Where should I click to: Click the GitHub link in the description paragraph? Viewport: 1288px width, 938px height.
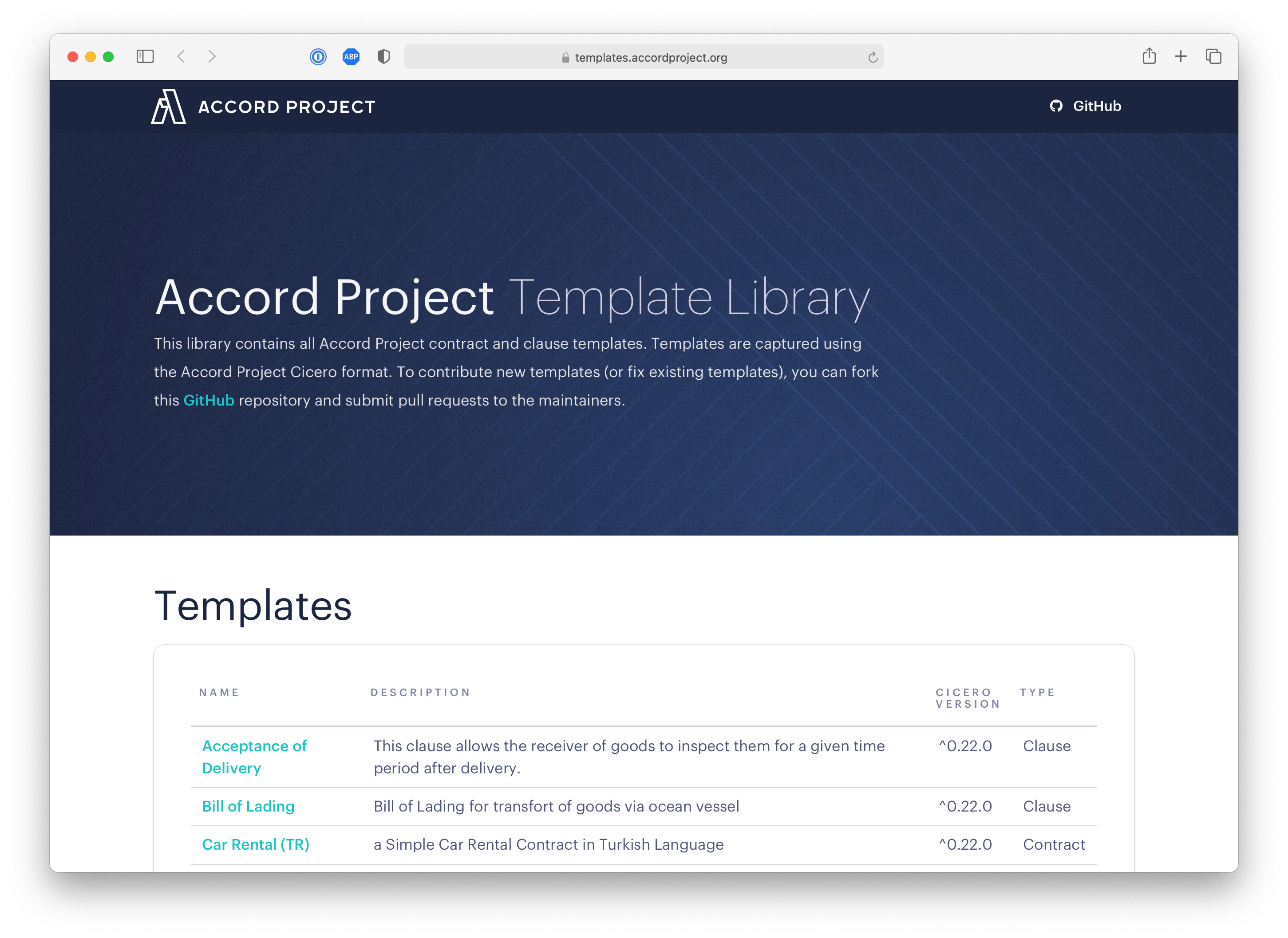pyautogui.click(x=209, y=400)
